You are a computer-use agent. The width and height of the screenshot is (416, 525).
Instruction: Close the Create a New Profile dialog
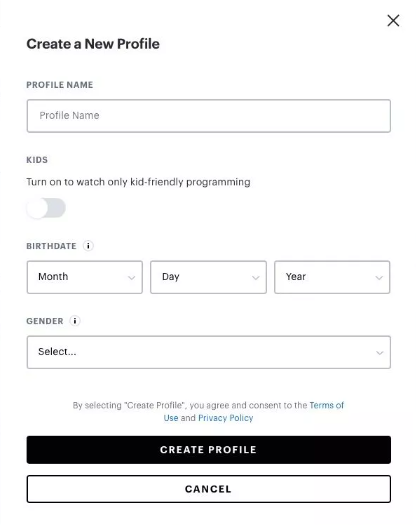[x=393, y=20]
